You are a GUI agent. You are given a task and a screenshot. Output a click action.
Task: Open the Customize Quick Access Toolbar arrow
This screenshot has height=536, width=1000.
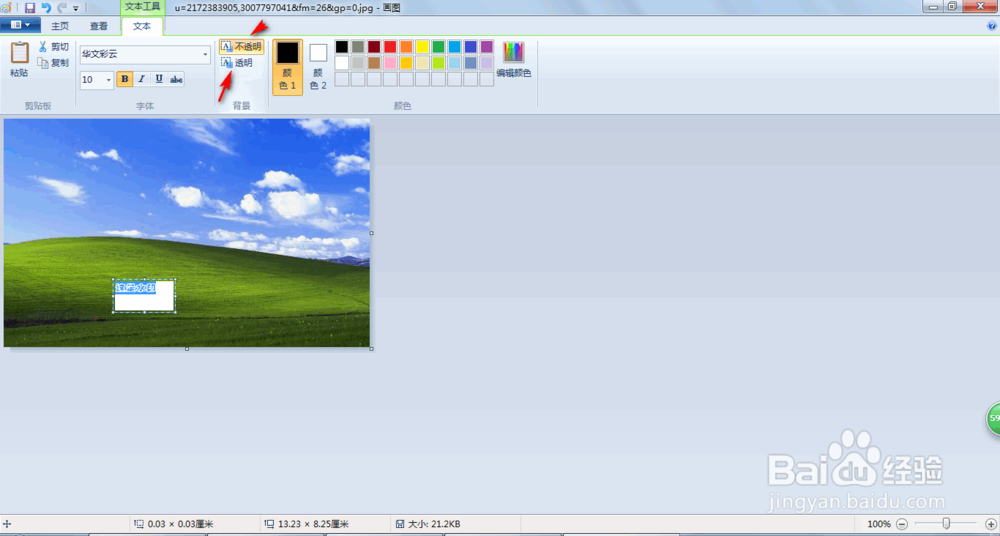(x=76, y=8)
